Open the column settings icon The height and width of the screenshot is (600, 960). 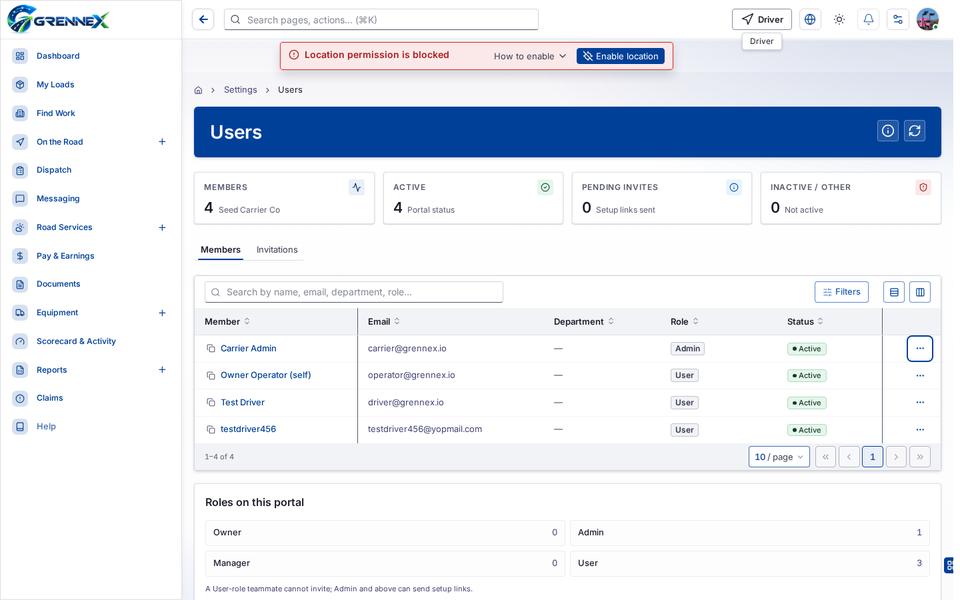(x=920, y=292)
